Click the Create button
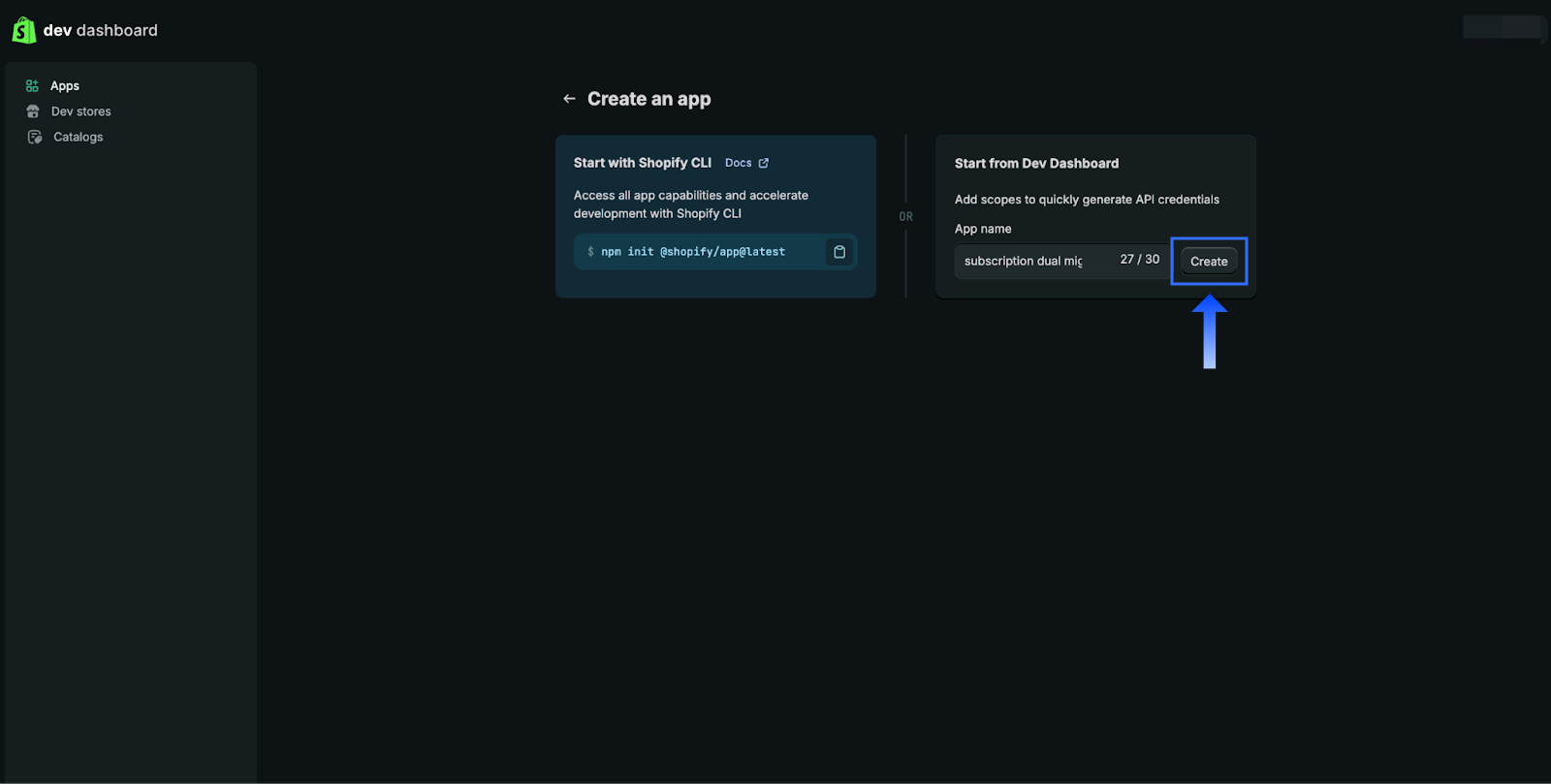The image size is (1551, 784). click(x=1209, y=262)
